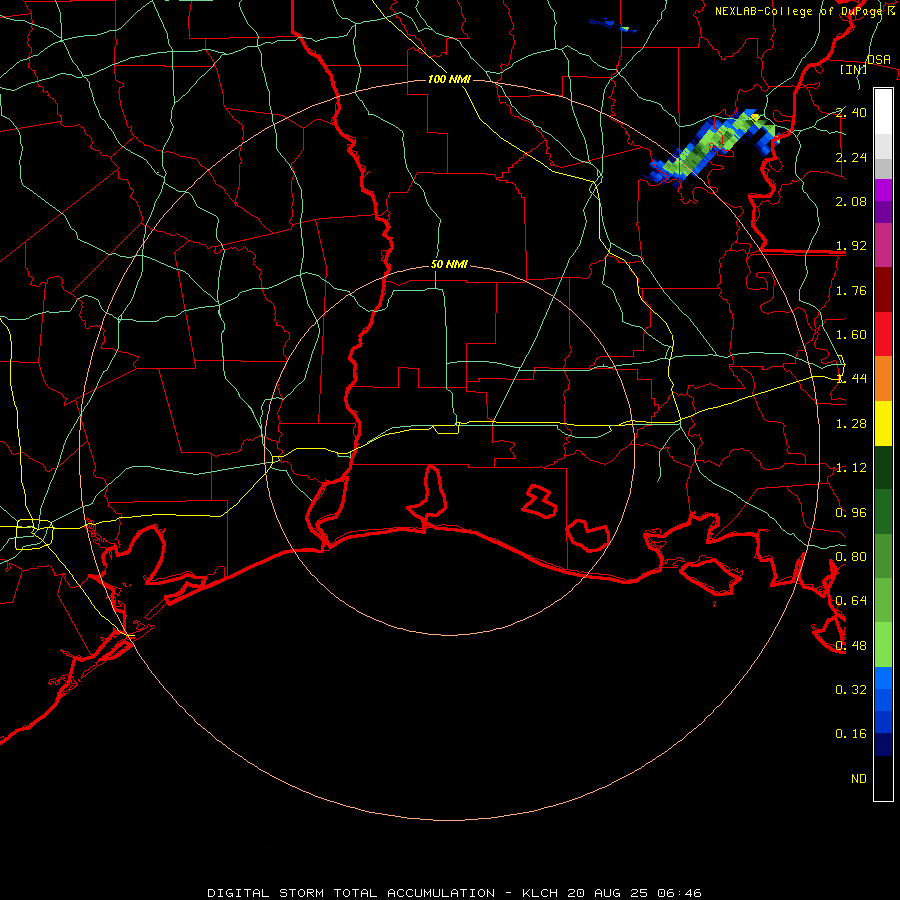Image resolution: width=900 pixels, height=900 pixels.
Task: Click the 2.24 legend value
Action: pyautogui.click(x=851, y=157)
